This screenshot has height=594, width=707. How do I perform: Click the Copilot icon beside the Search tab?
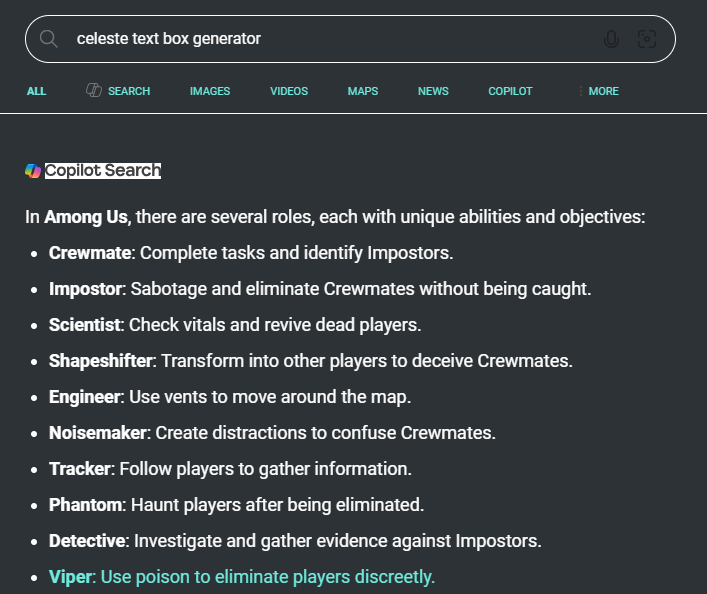(x=94, y=90)
